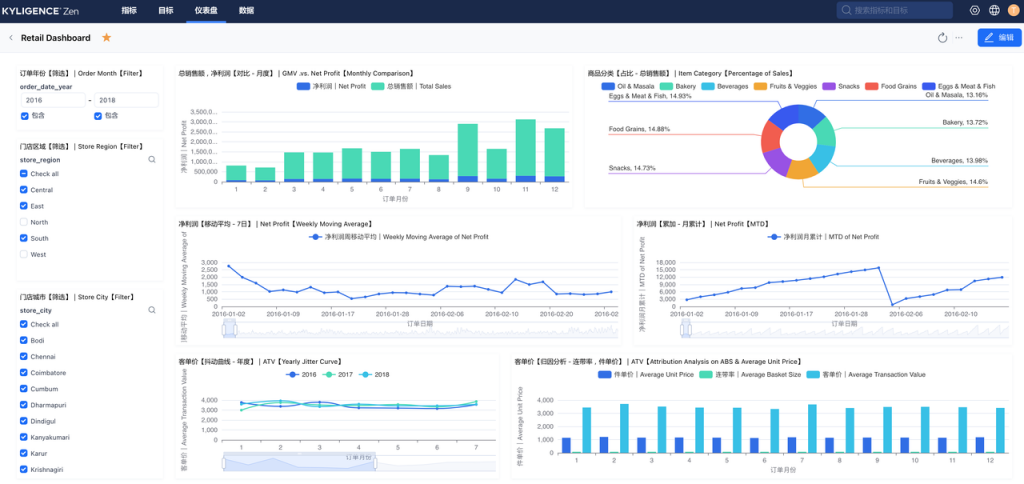Uncheck the Dindigul city
This screenshot has height=484, width=1024.
tap(24, 421)
